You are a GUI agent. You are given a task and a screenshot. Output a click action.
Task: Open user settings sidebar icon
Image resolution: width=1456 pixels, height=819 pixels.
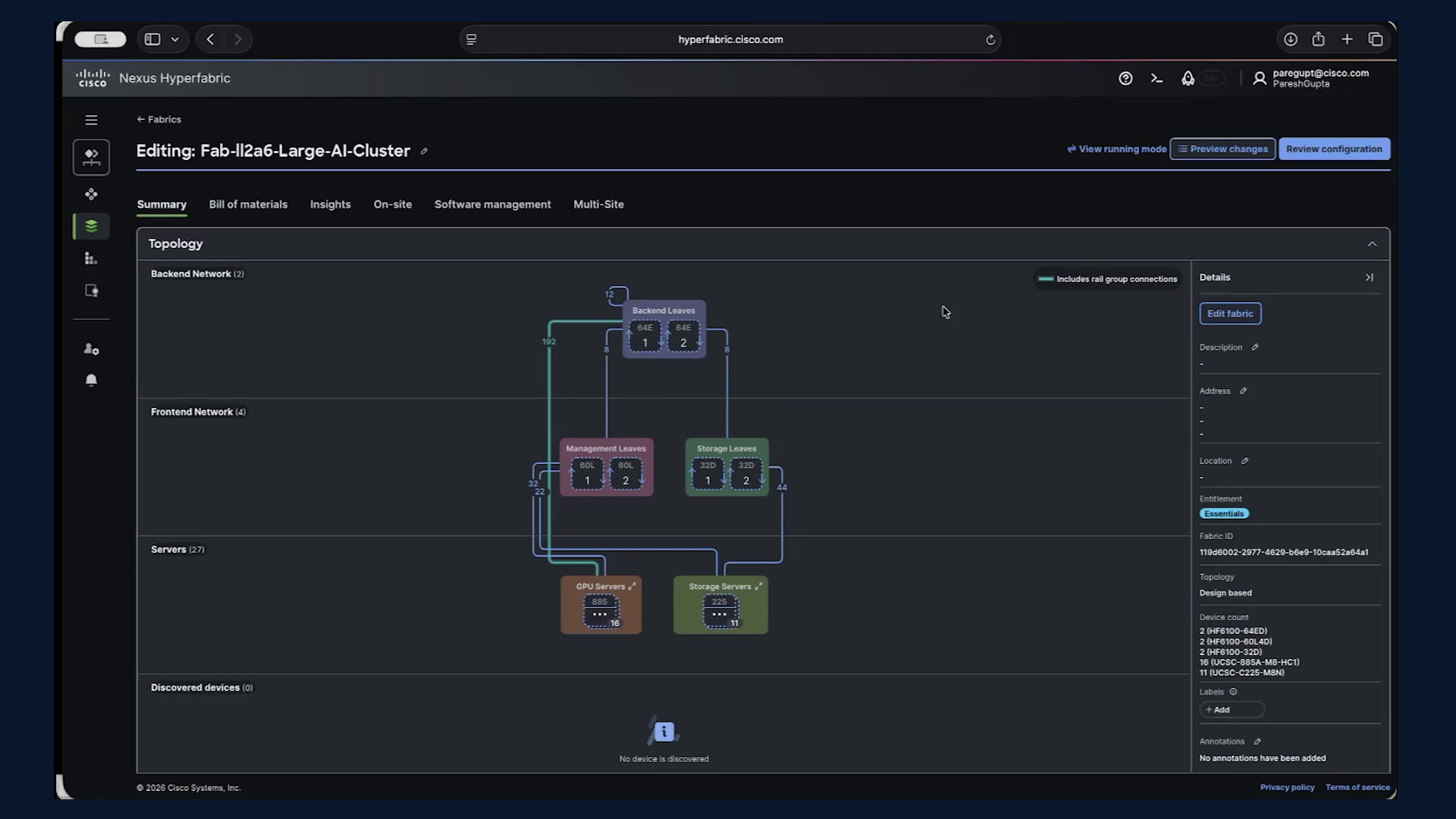coord(91,349)
